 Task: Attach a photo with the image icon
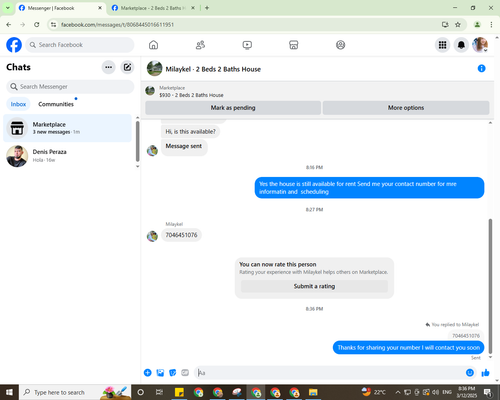coord(160,373)
